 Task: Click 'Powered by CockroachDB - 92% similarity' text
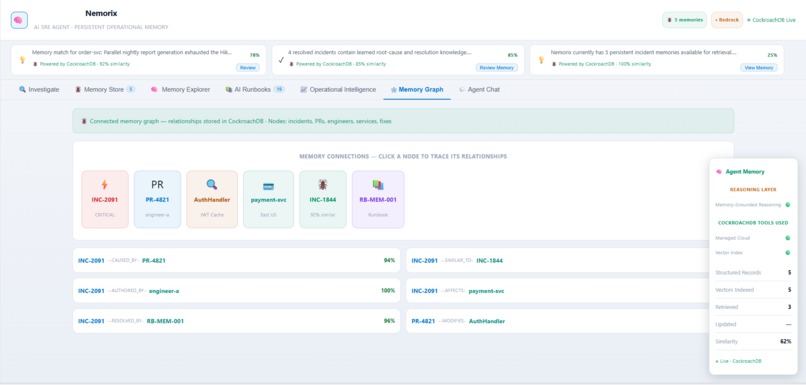pos(85,64)
